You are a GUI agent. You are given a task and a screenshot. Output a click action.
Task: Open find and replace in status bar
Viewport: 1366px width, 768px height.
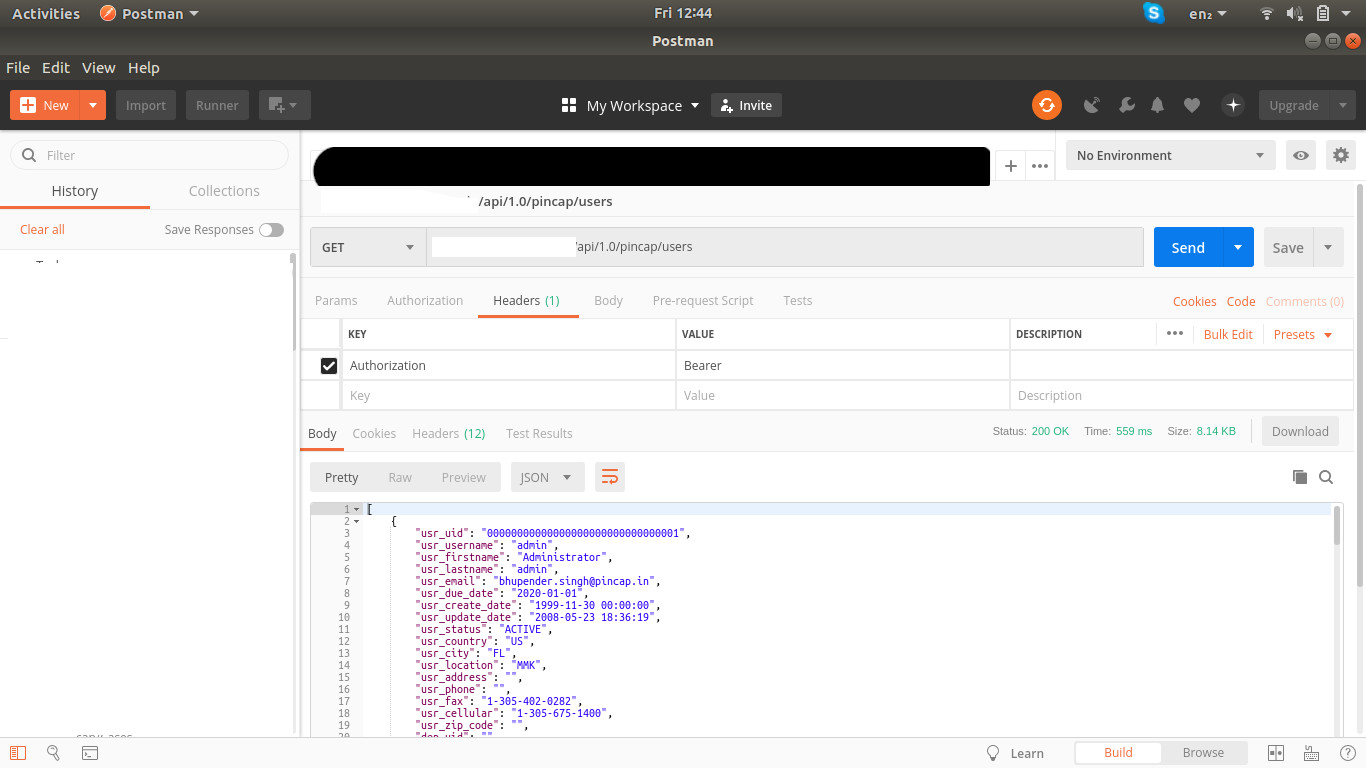[x=54, y=753]
